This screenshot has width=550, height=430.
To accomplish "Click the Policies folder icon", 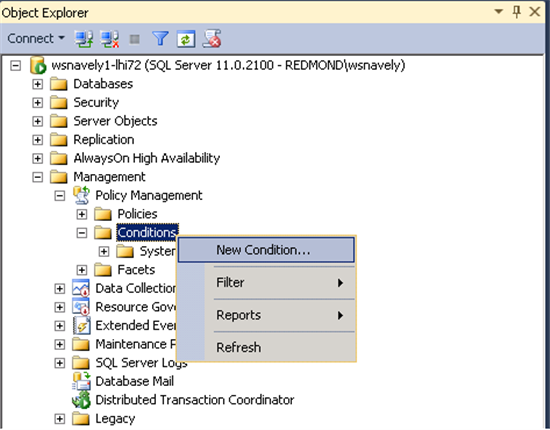I will point(103,214).
